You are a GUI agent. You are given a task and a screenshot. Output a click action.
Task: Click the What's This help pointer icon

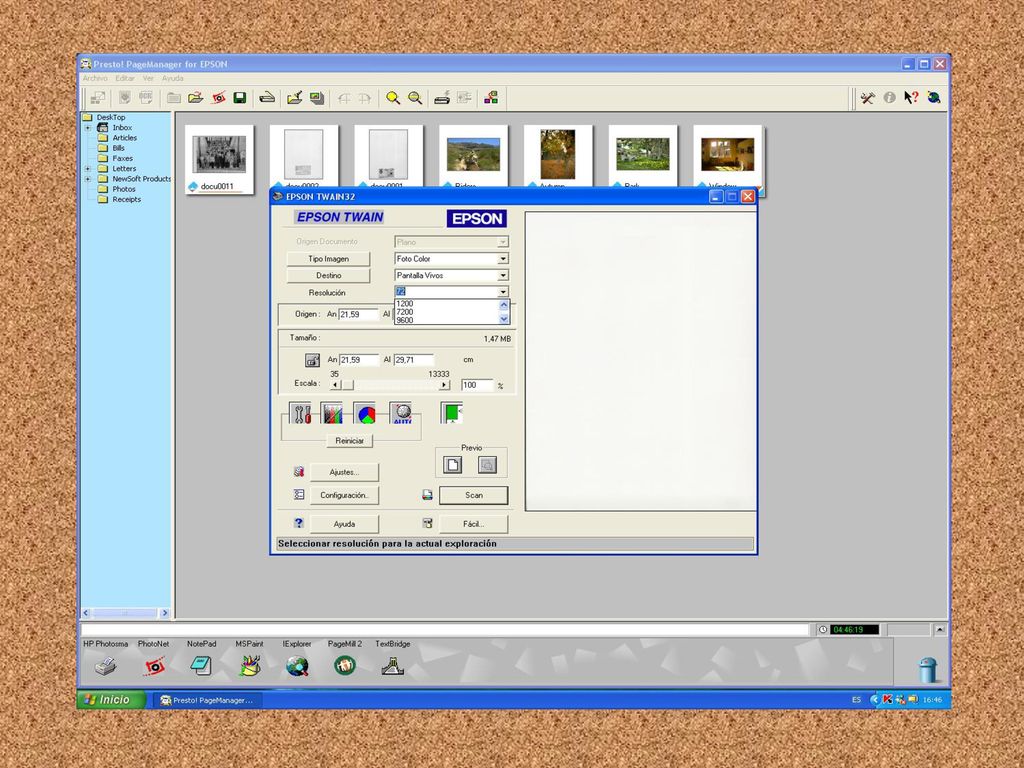[x=911, y=98]
